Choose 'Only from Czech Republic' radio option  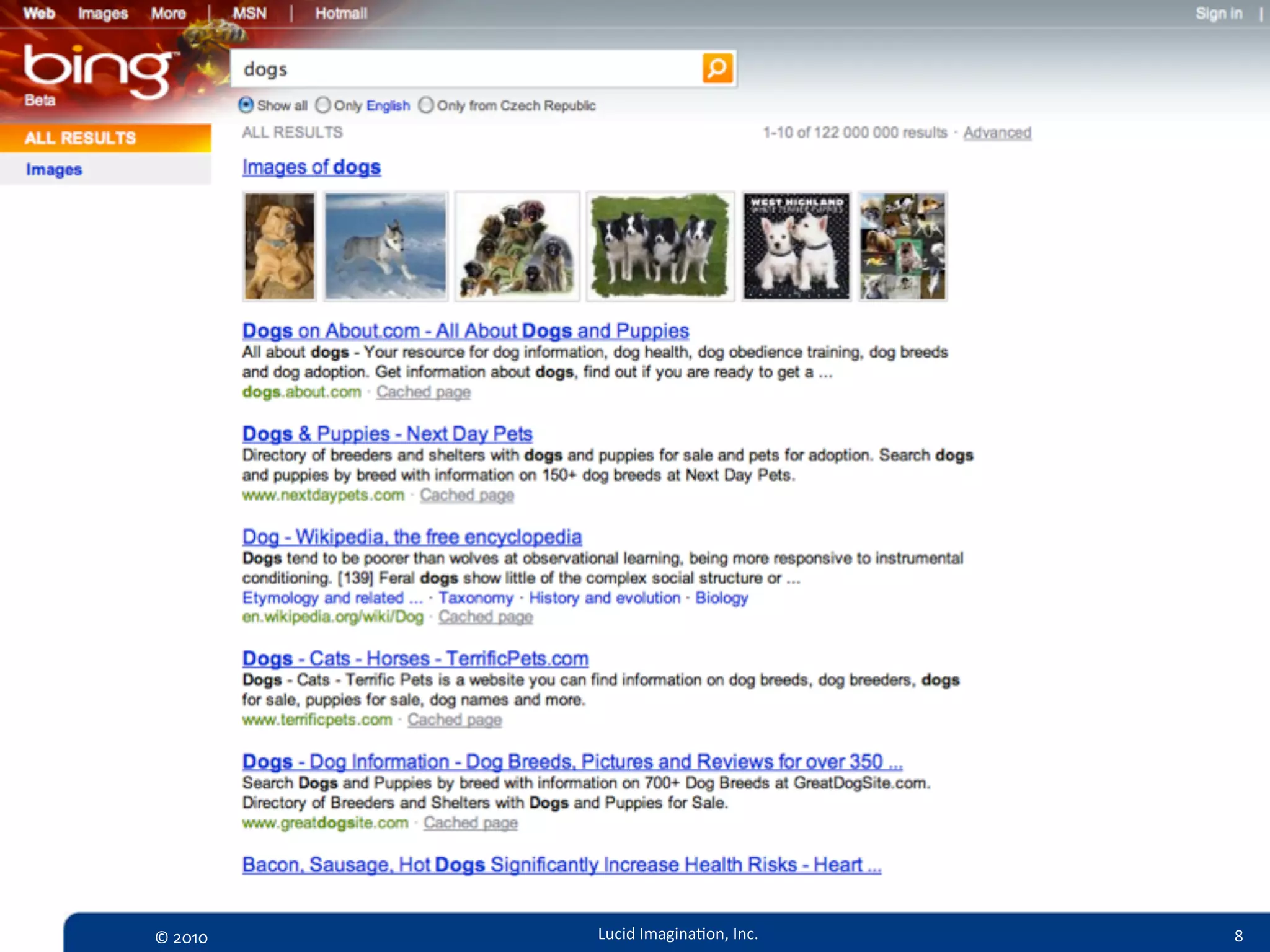pos(426,105)
